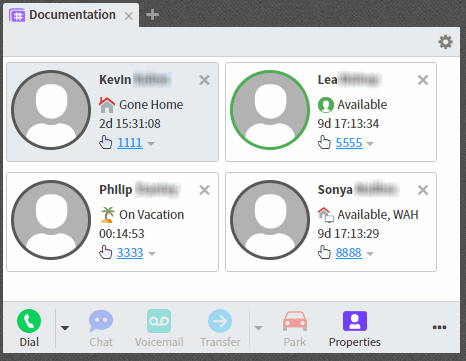The image size is (466, 361).
Task: Click the 9d 17:13:34 timer
Action: 348,124
